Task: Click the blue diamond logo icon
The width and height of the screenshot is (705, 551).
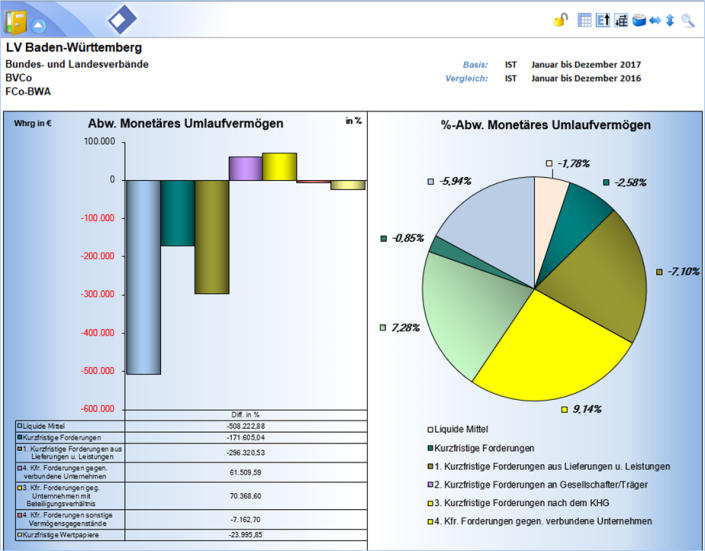Action: pos(124,20)
